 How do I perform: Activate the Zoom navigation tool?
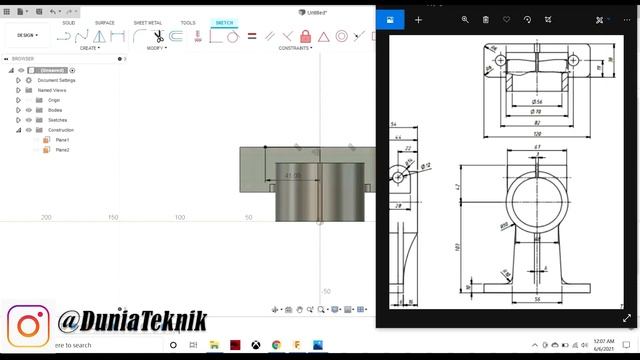click(310, 309)
